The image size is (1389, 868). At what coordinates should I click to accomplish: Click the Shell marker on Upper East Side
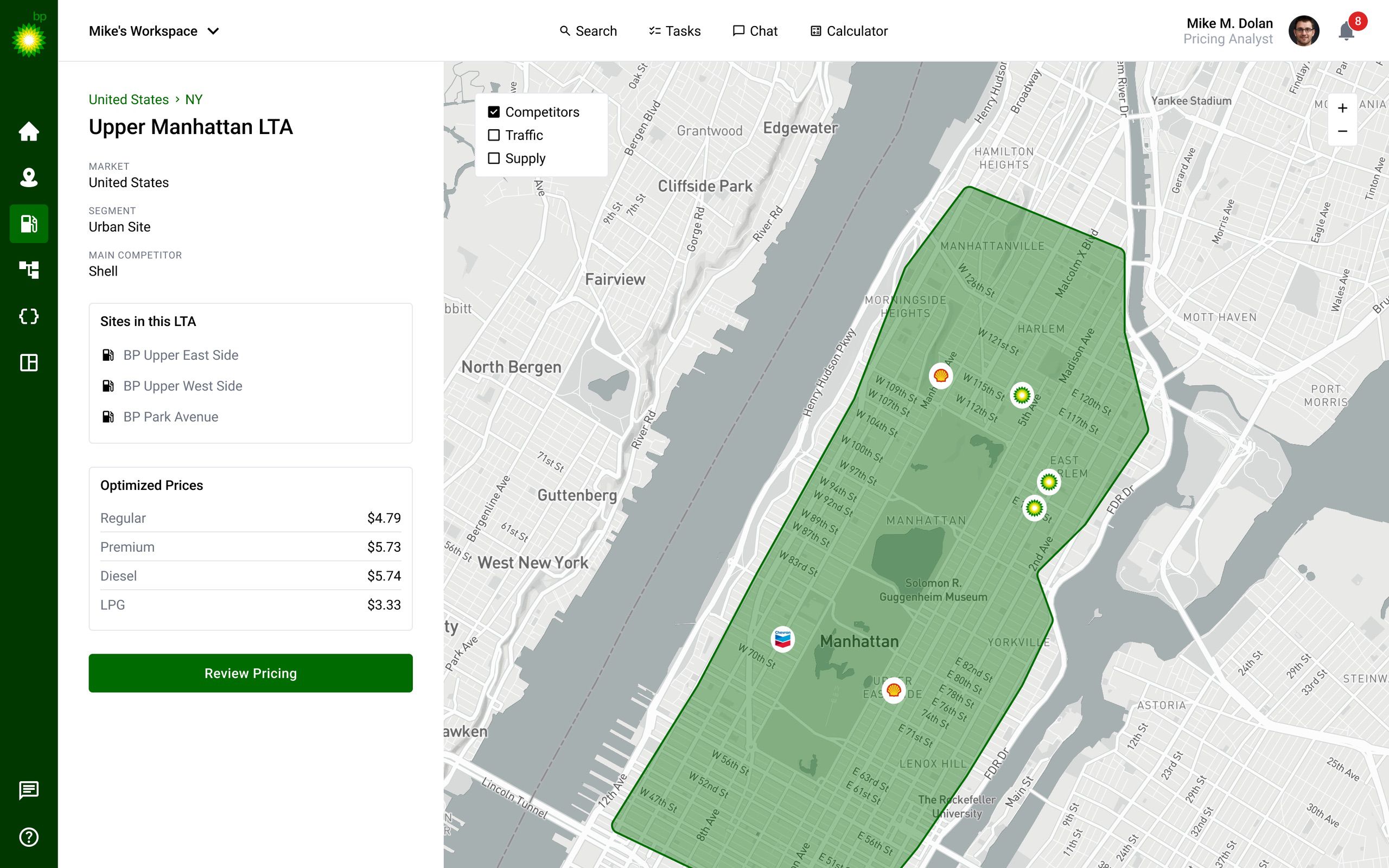click(894, 690)
